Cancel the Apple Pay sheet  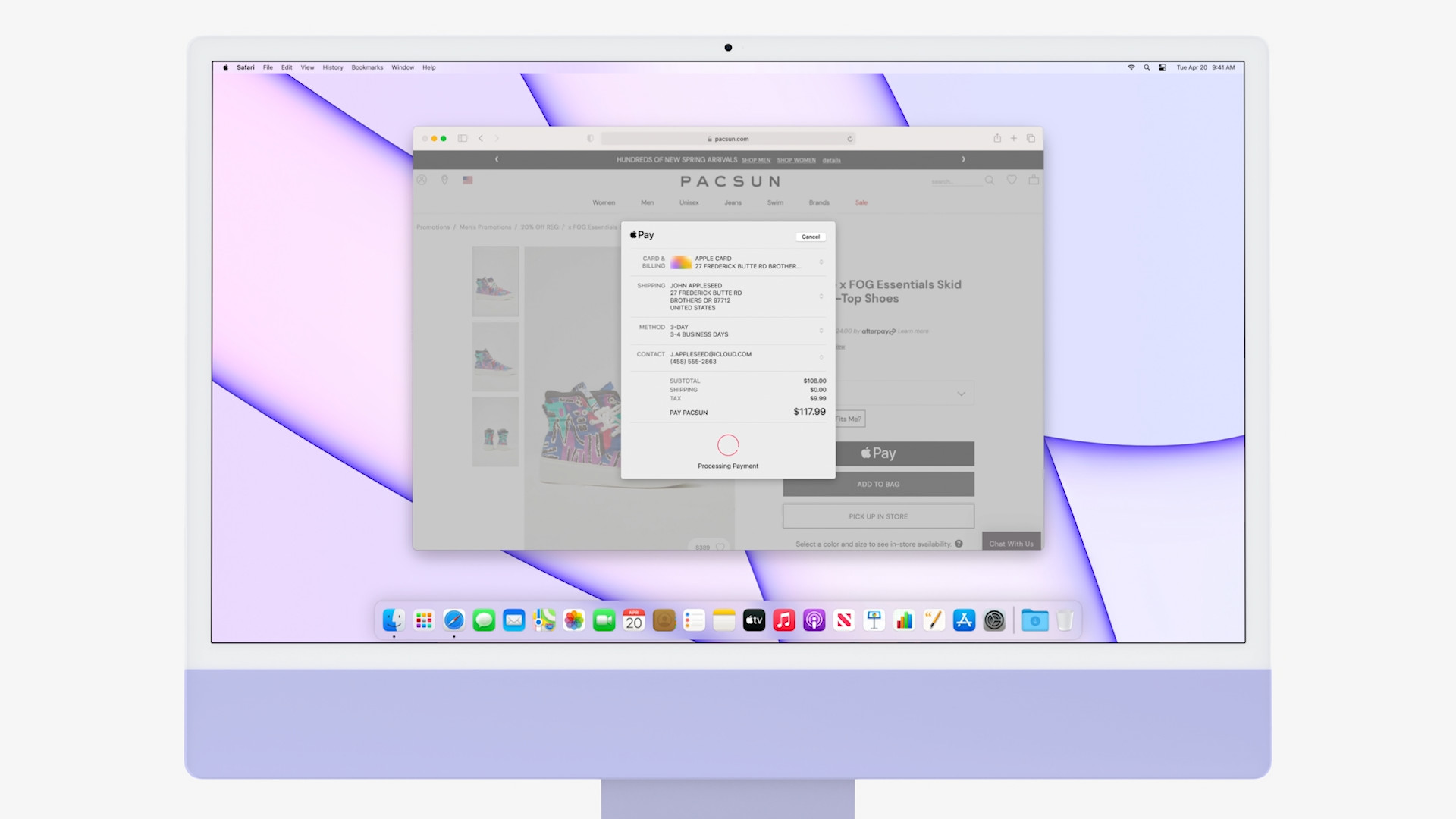811,237
